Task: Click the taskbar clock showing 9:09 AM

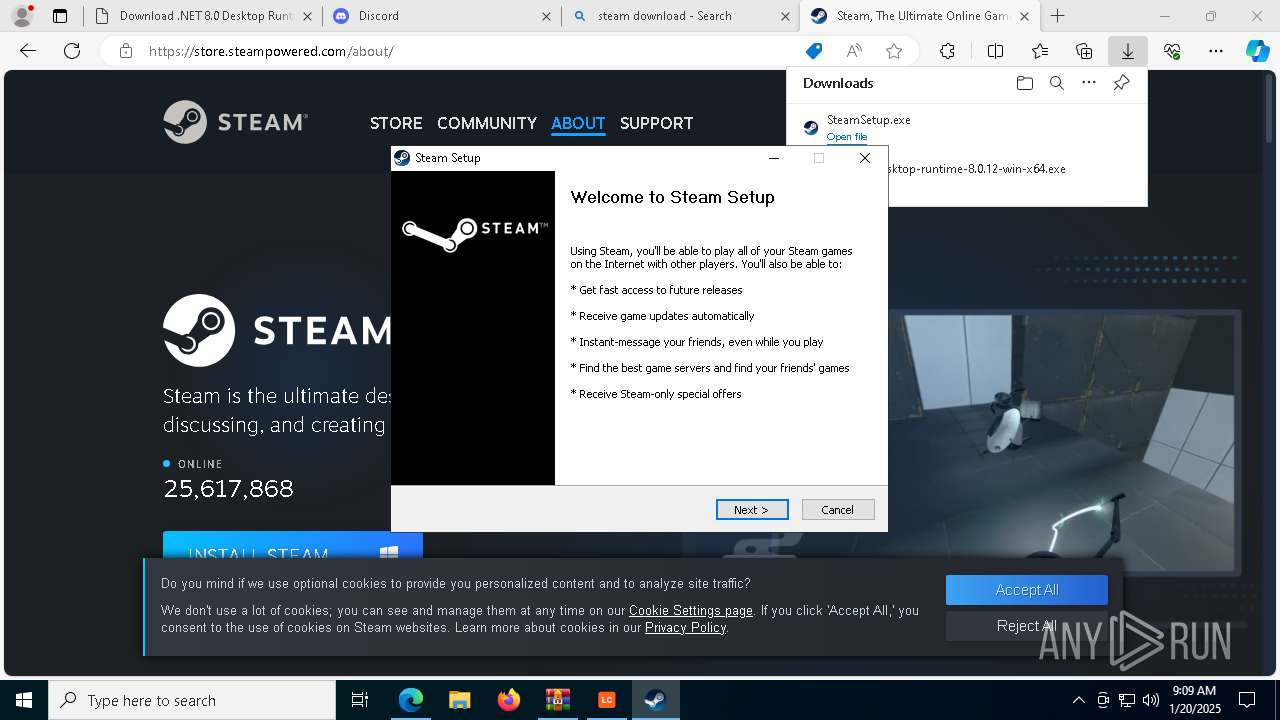Action: point(1194,700)
